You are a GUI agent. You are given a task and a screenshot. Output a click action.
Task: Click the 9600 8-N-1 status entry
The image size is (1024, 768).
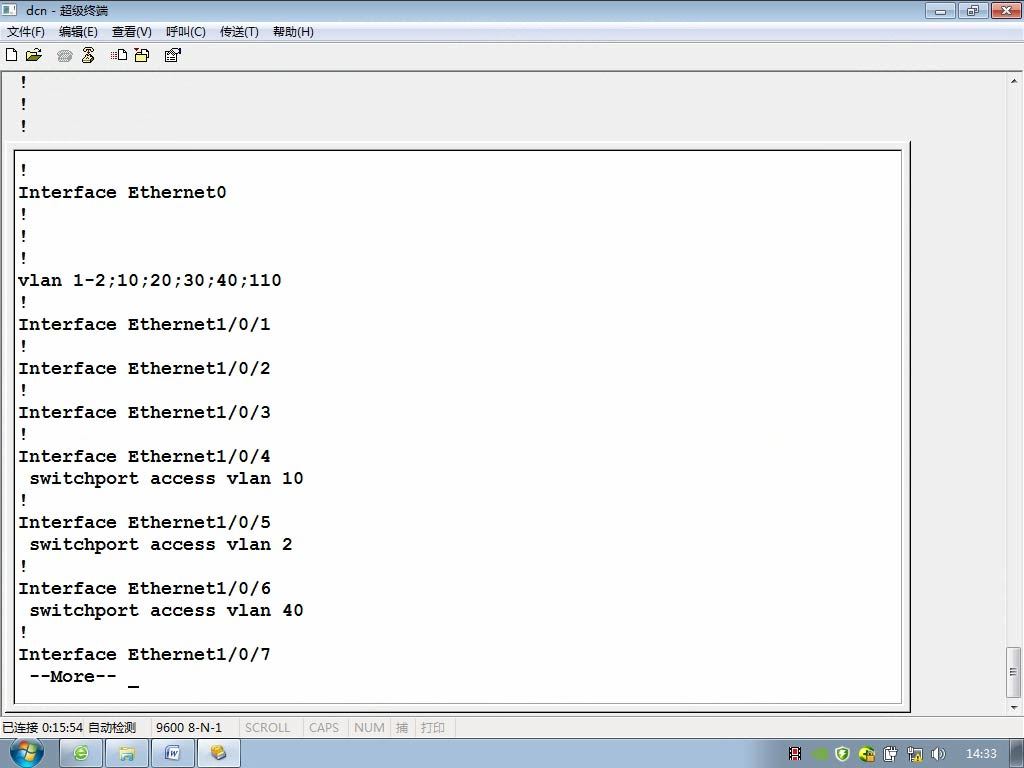[x=189, y=727]
